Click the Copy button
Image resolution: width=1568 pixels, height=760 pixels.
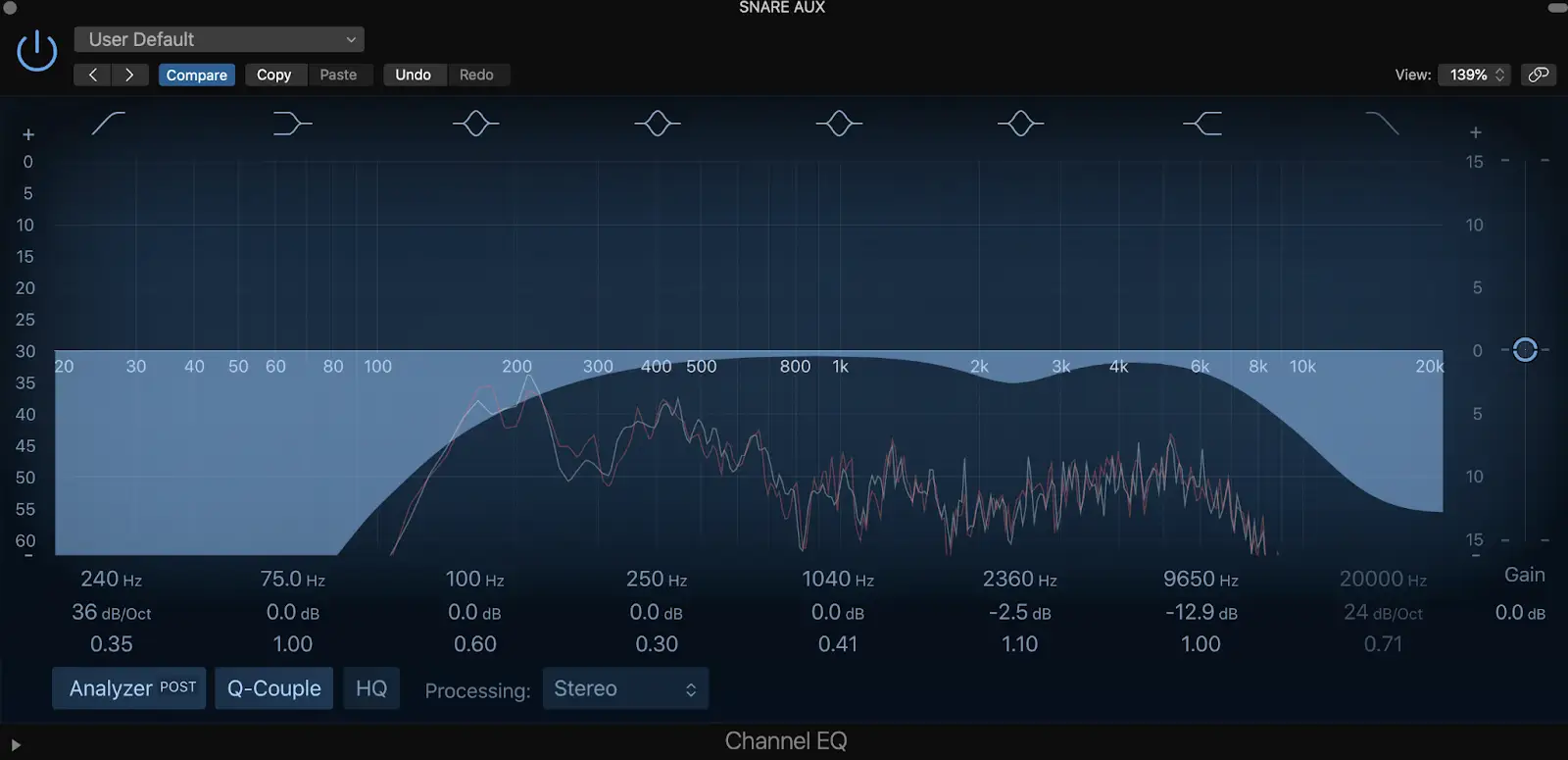(x=274, y=75)
